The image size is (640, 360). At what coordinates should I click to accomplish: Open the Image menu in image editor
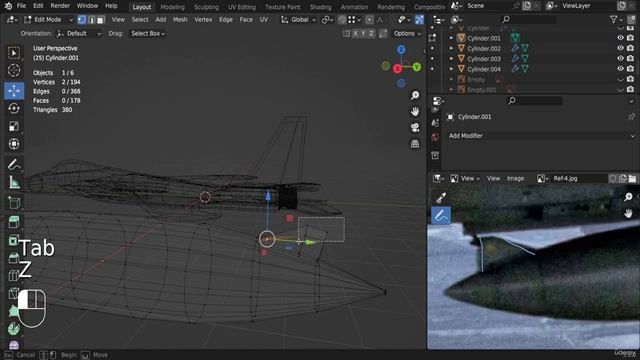(515, 178)
